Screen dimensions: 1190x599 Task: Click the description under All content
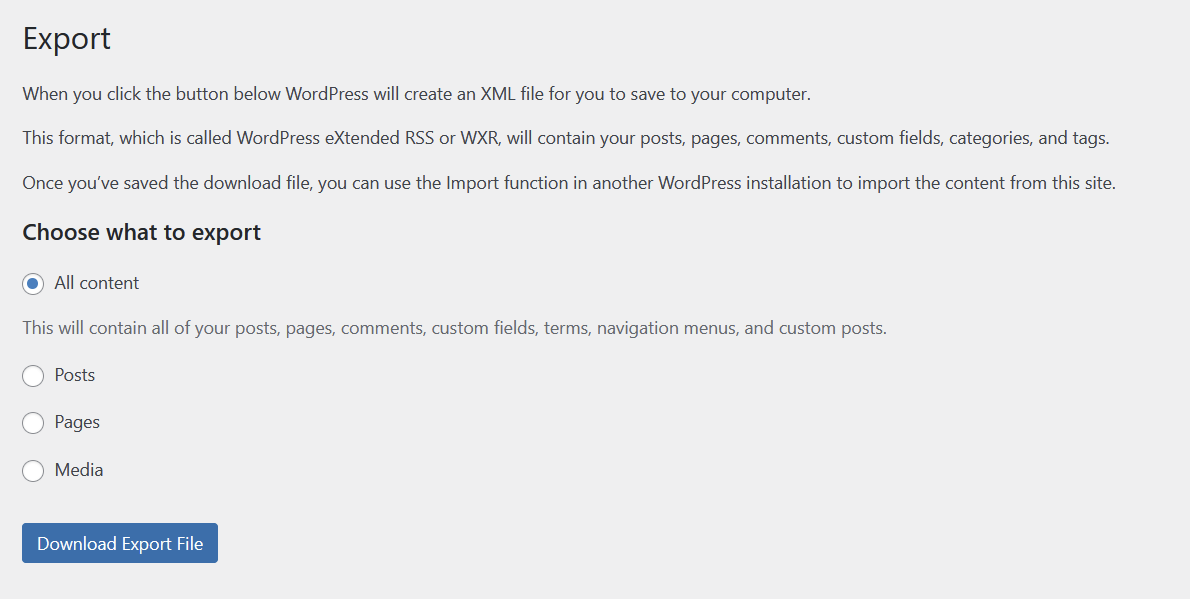click(455, 329)
